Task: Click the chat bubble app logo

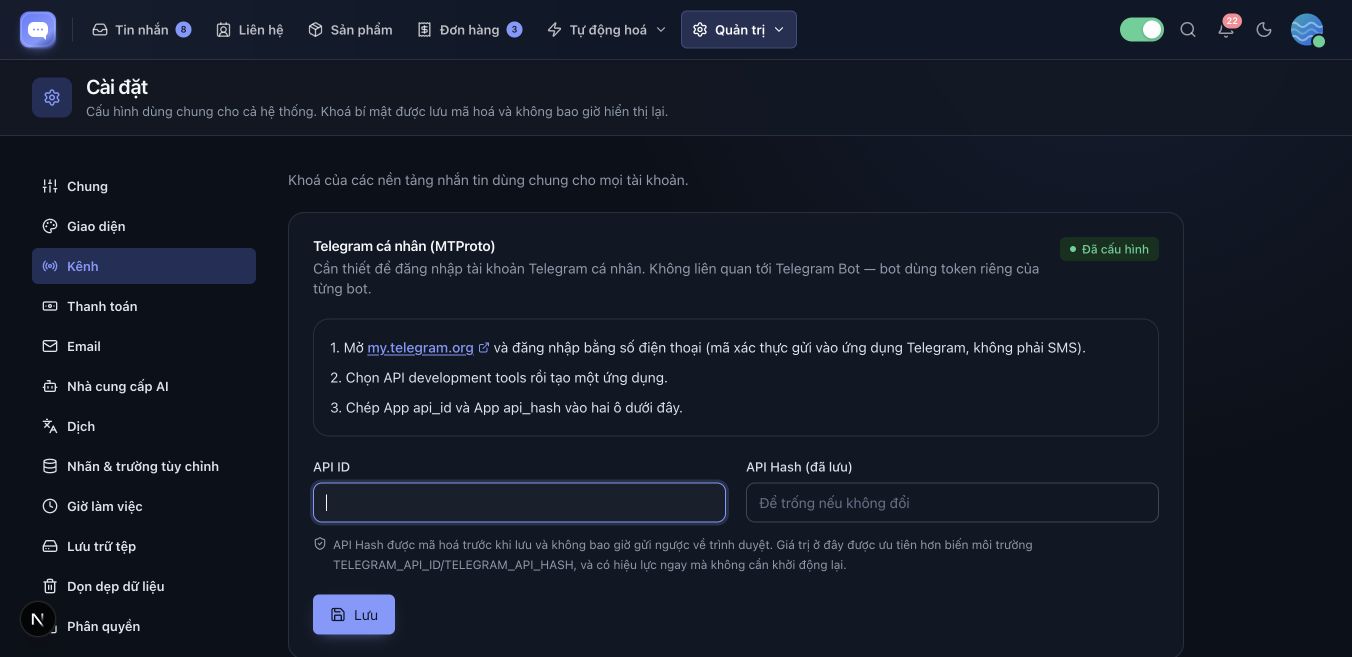Action: 38,30
